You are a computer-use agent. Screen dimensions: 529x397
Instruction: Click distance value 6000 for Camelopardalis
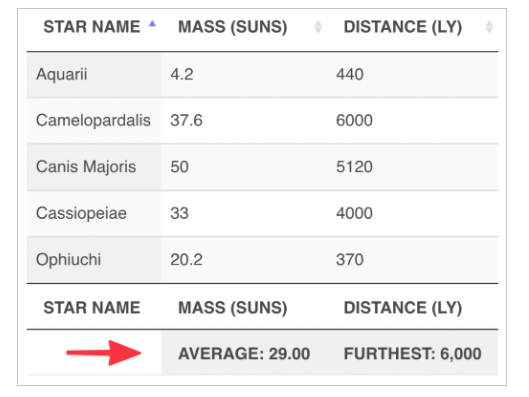click(354, 120)
